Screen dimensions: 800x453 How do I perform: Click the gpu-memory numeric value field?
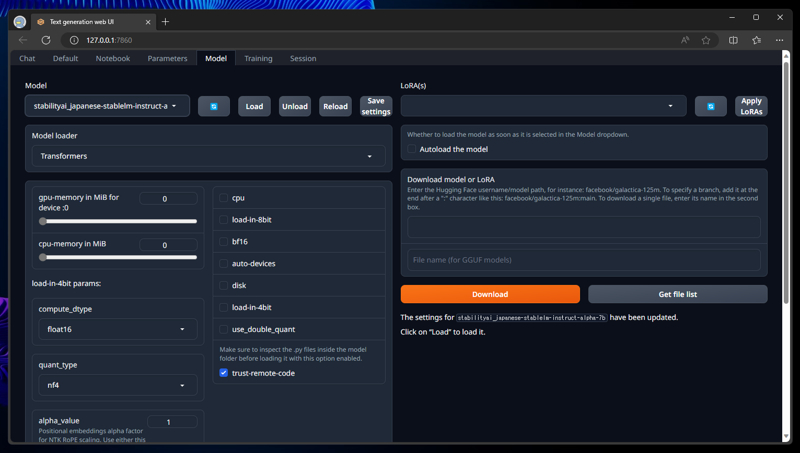[168, 198]
